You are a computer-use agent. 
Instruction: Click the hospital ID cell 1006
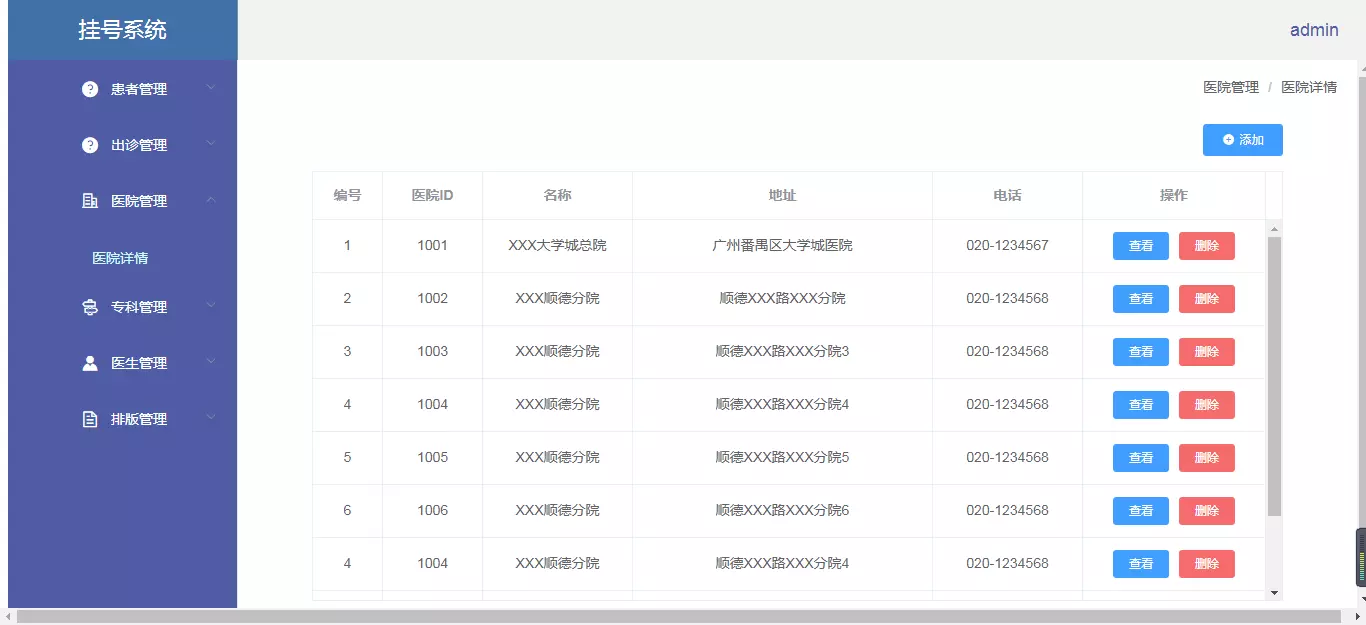coord(432,510)
